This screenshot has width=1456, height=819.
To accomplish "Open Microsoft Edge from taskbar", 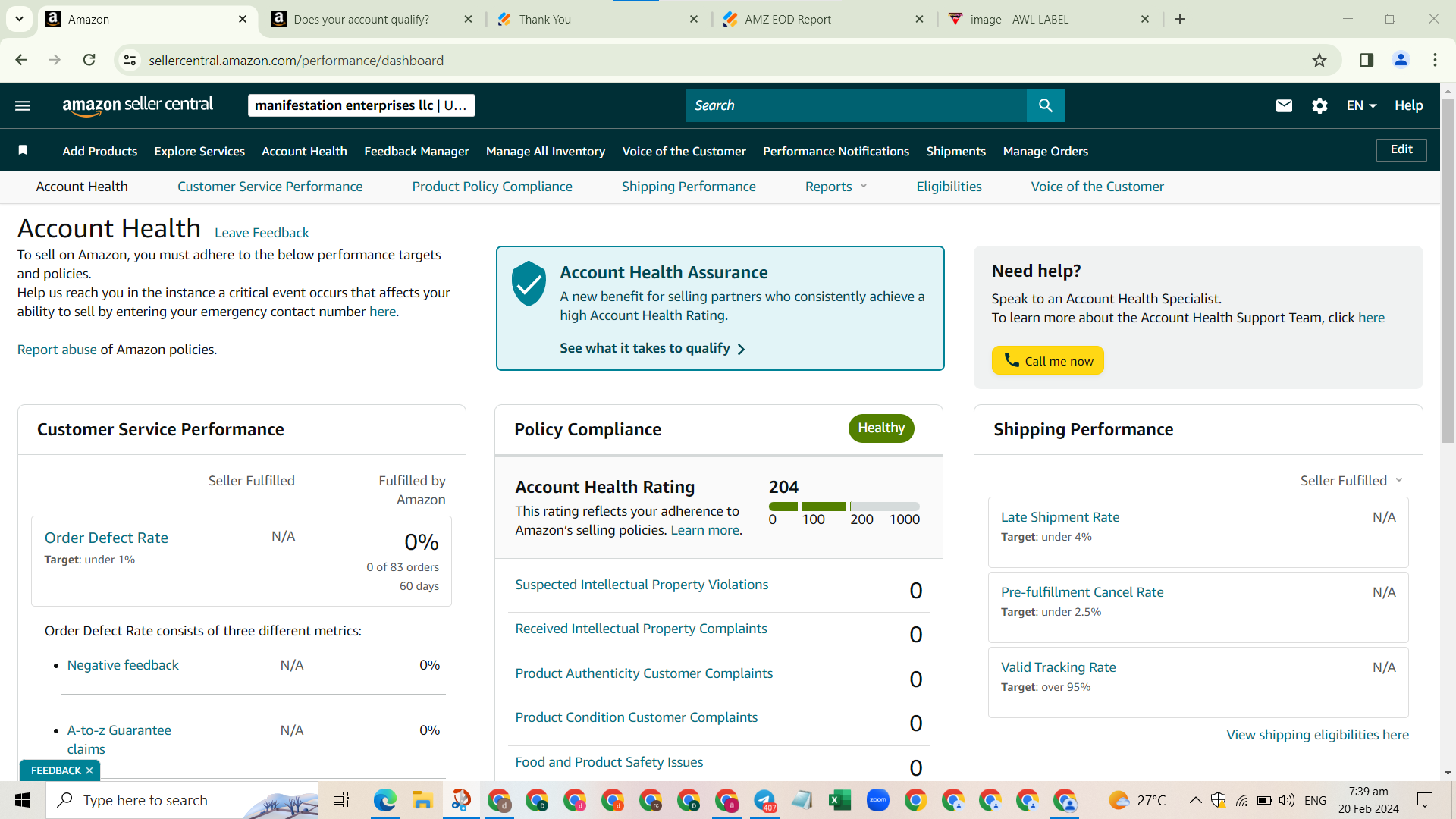I will [385, 800].
